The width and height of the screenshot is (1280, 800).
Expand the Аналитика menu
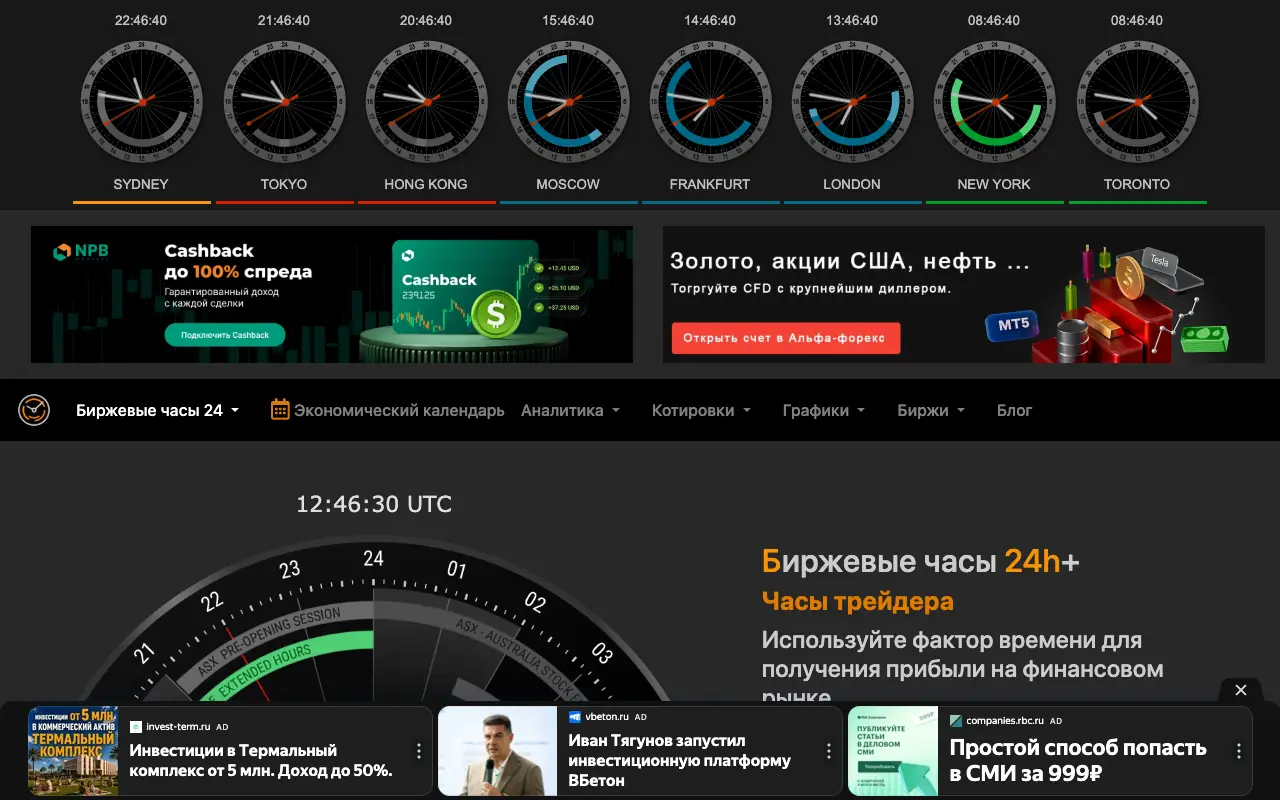tap(570, 410)
